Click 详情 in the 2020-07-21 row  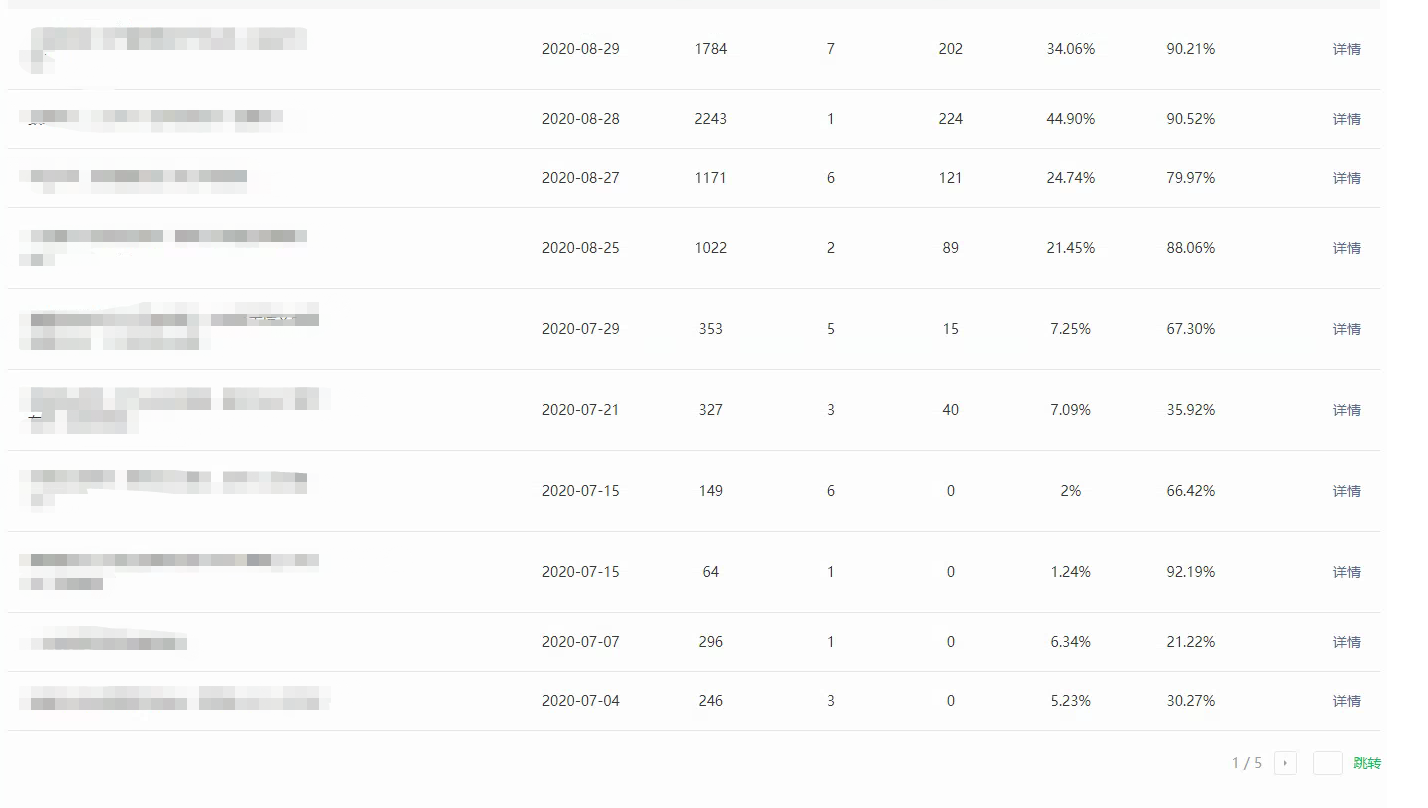[1346, 410]
